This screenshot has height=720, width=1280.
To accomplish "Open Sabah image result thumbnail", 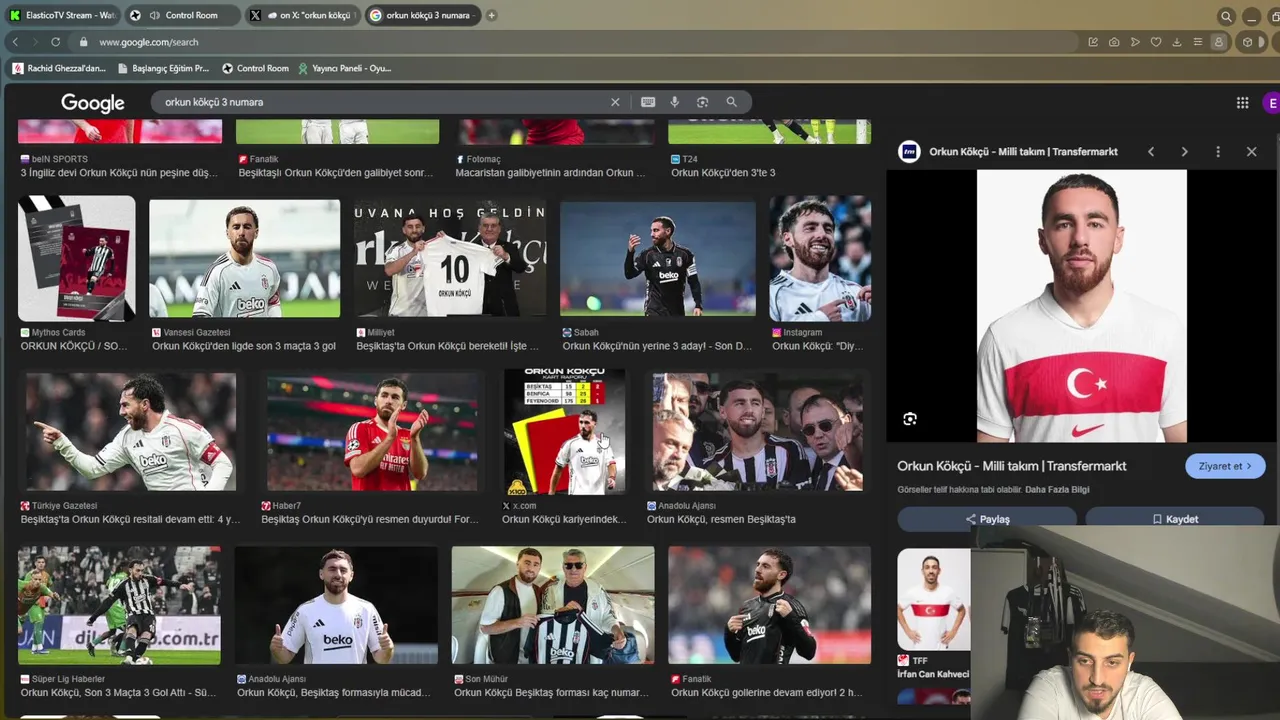I will pyautogui.click(x=658, y=259).
